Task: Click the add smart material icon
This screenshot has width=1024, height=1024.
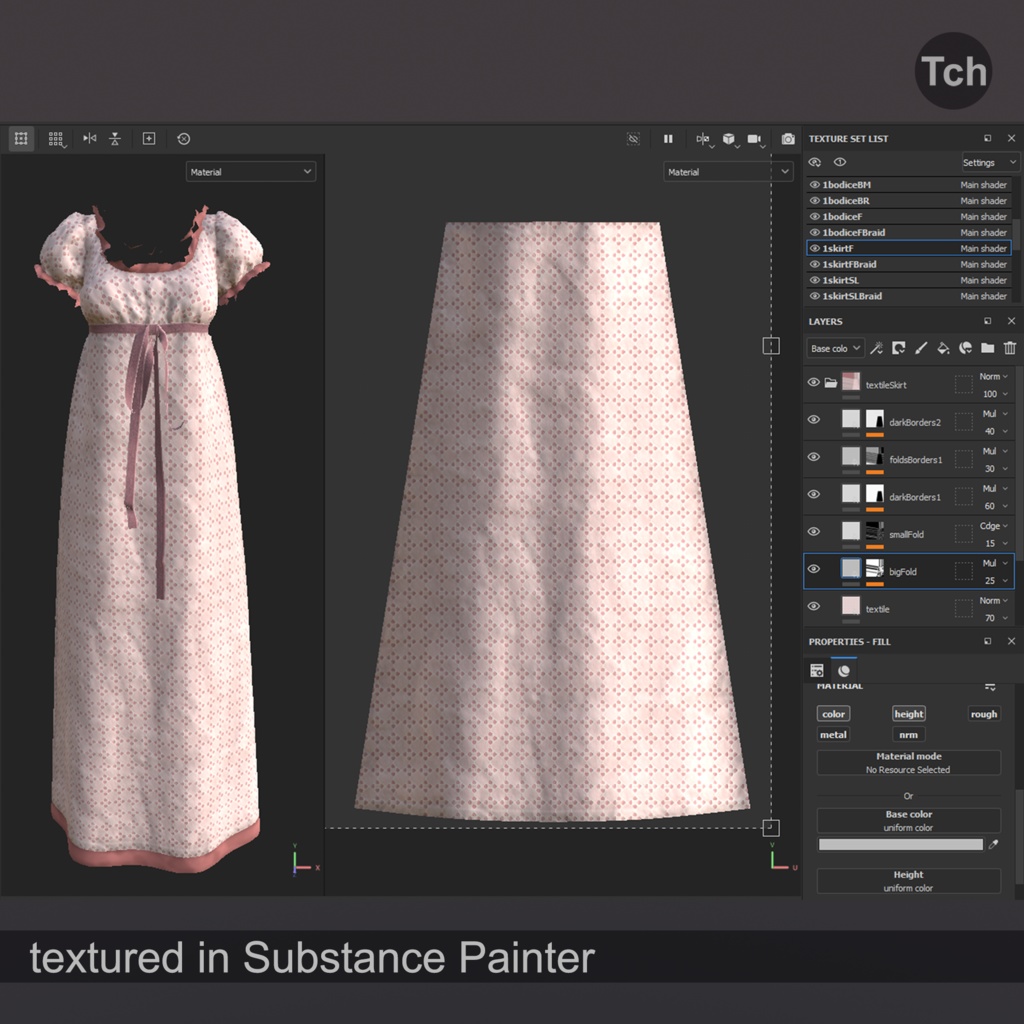Action: (x=966, y=348)
